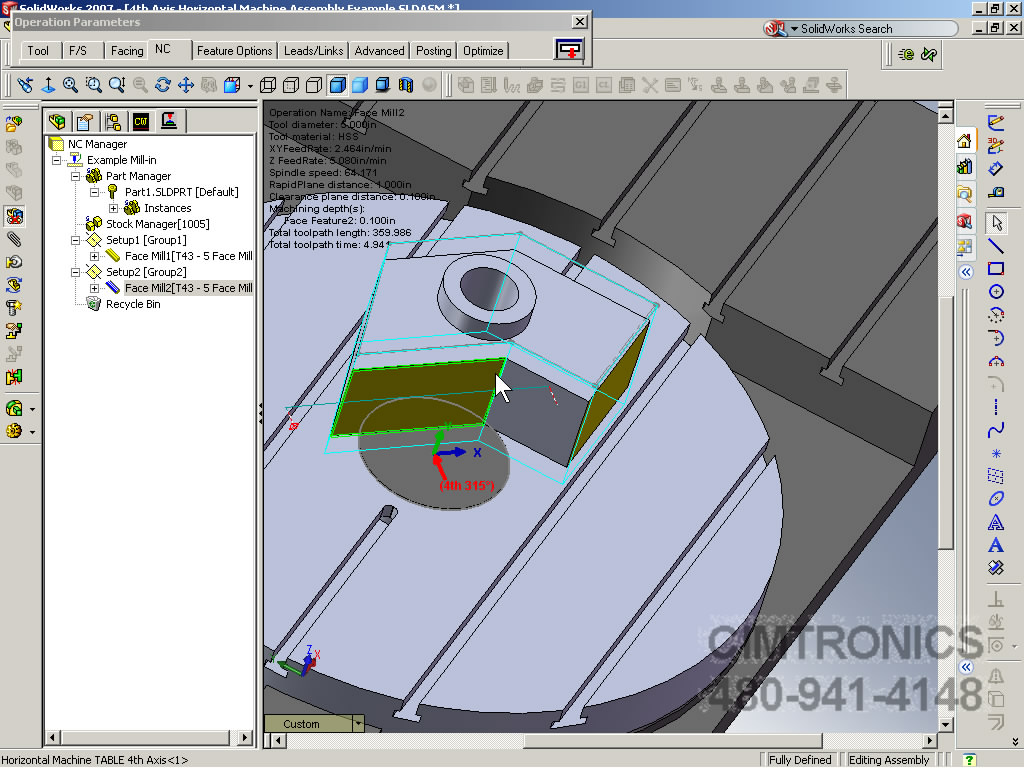Image resolution: width=1024 pixels, height=768 pixels.
Task: Toggle Shaded With Edges display
Action: point(337,85)
